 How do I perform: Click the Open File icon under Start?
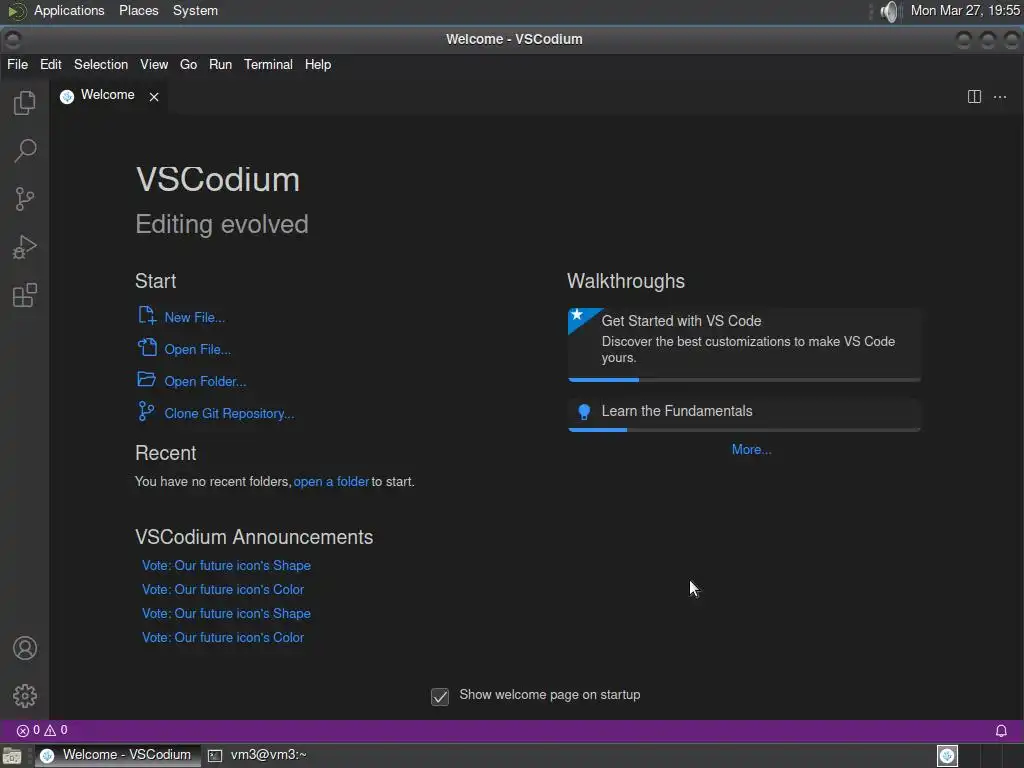pos(147,347)
